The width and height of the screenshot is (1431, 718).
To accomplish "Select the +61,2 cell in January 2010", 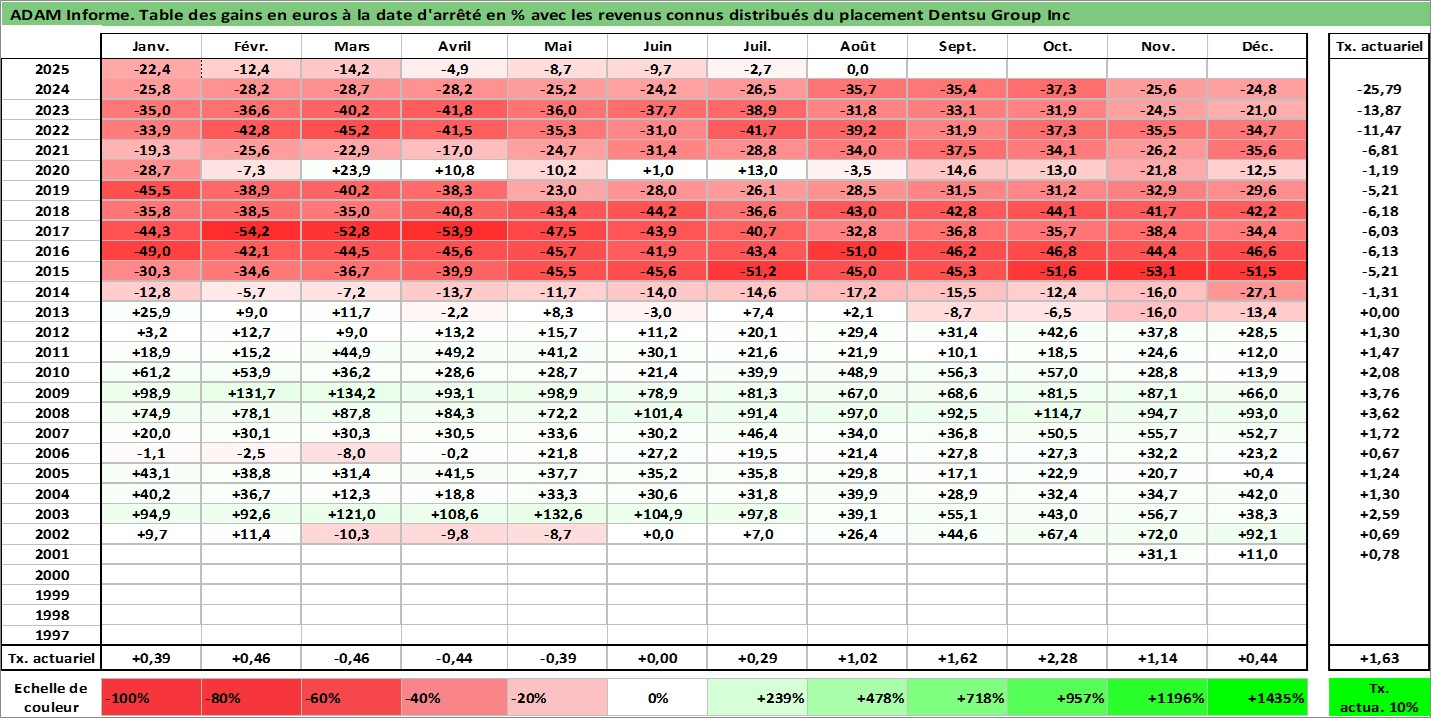I will (152, 372).
